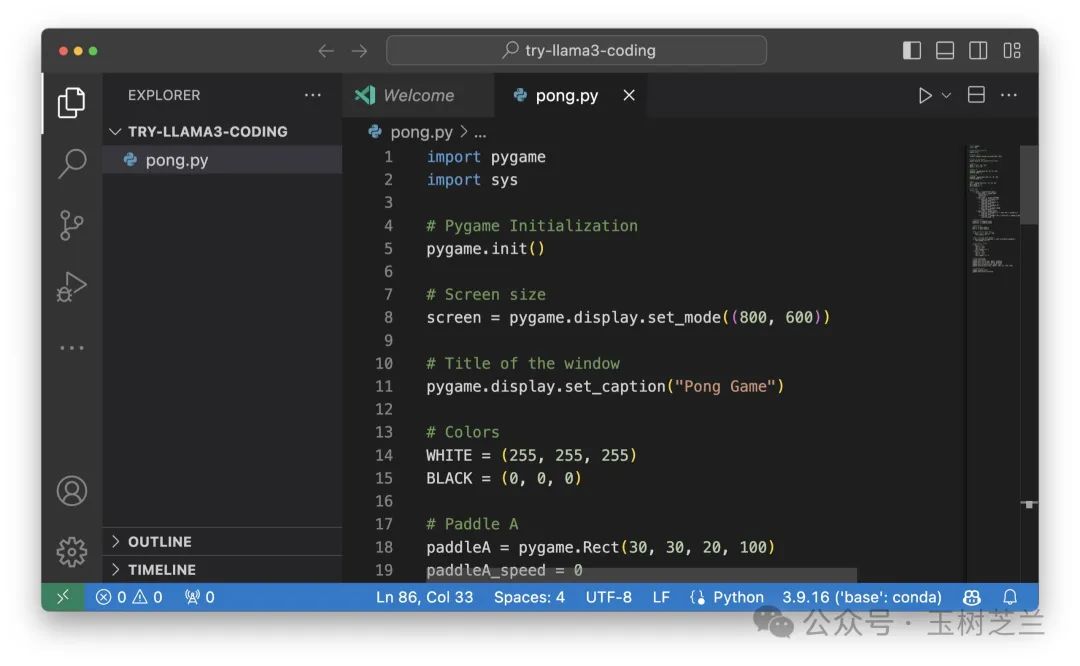The width and height of the screenshot is (1080, 666).
Task: Select the pong.py editor tab
Action: pyautogui.click(x=566, y=95)
